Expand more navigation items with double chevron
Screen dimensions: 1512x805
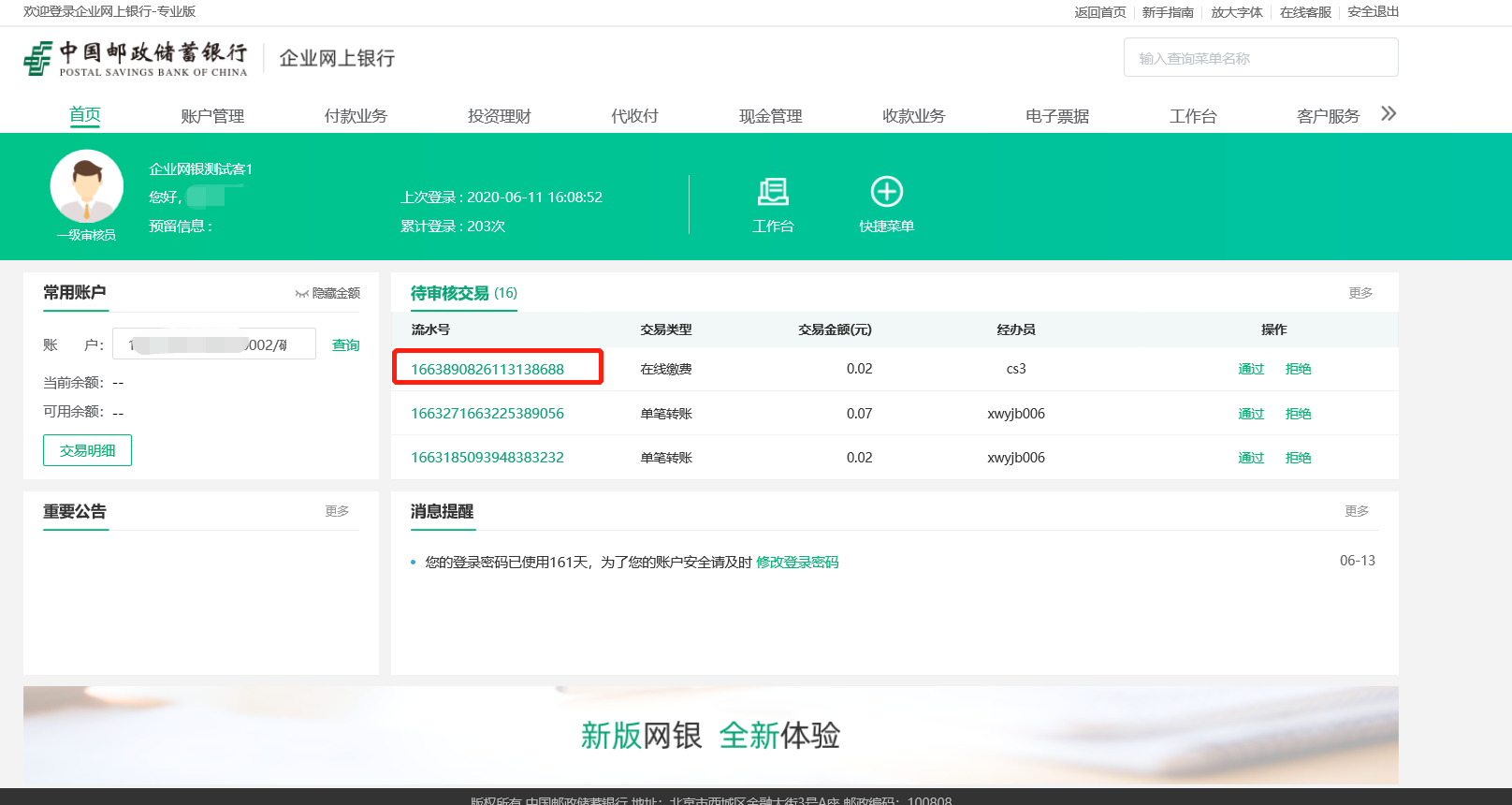point(1388,114)
